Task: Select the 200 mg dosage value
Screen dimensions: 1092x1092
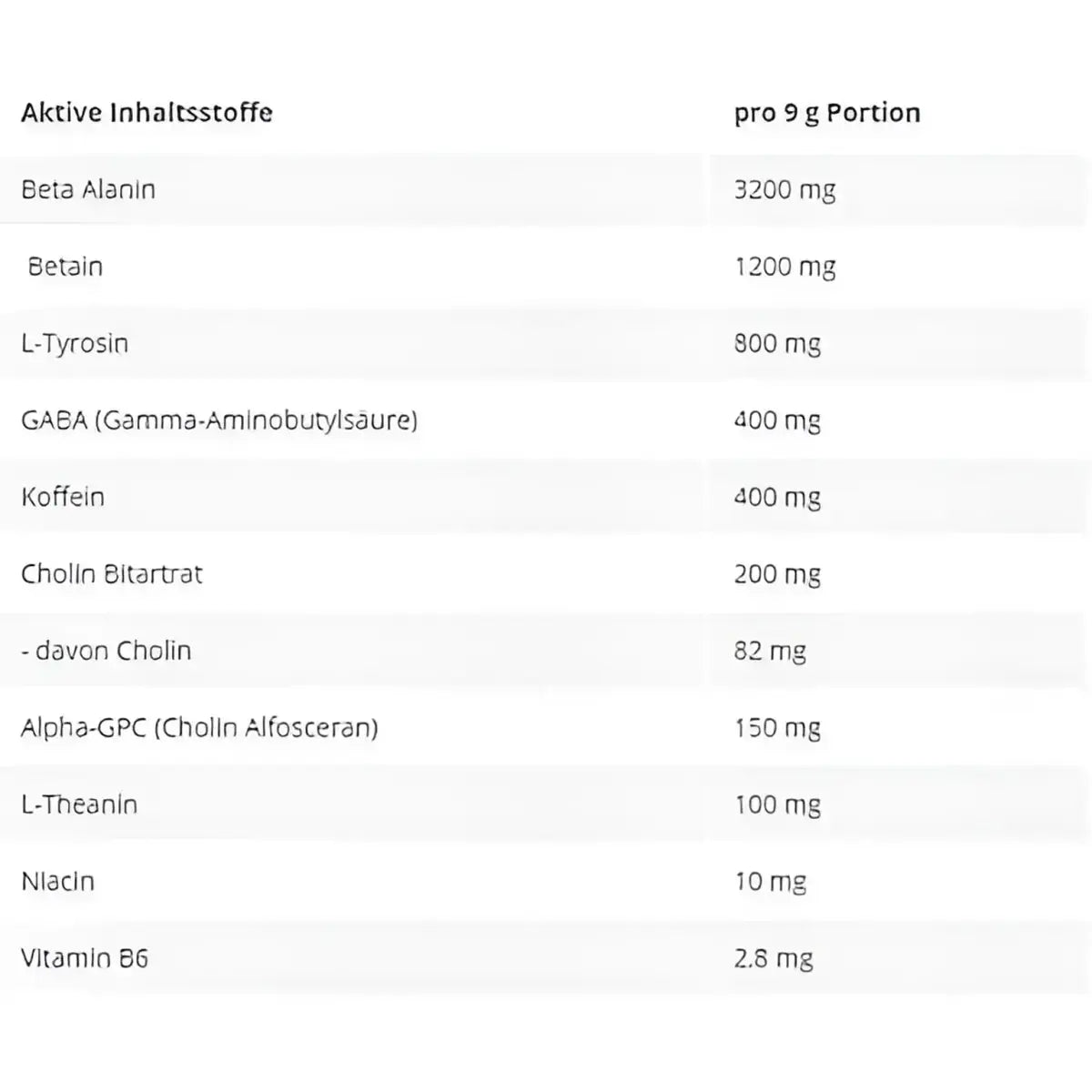Action: (777, 574)
